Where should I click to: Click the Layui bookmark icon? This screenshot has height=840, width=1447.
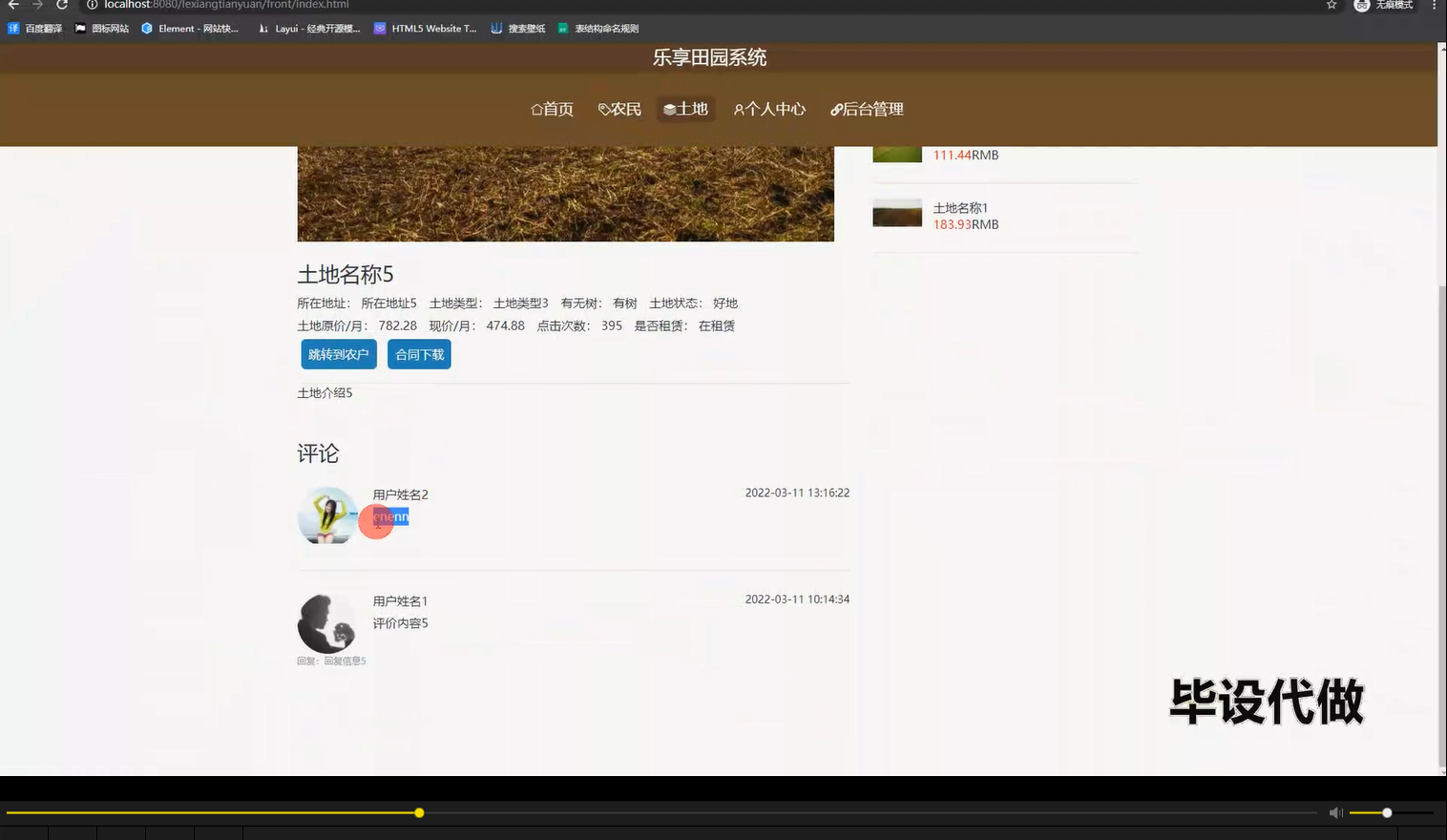tap(263, 28)
